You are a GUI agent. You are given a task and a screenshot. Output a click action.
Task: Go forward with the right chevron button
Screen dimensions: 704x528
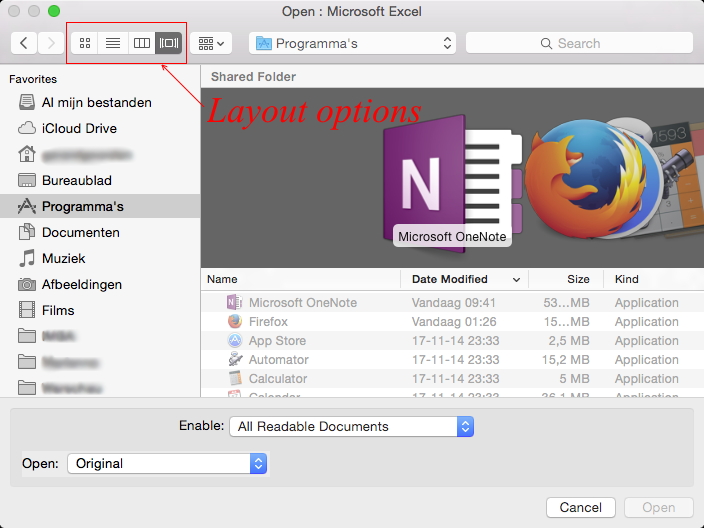51,43
